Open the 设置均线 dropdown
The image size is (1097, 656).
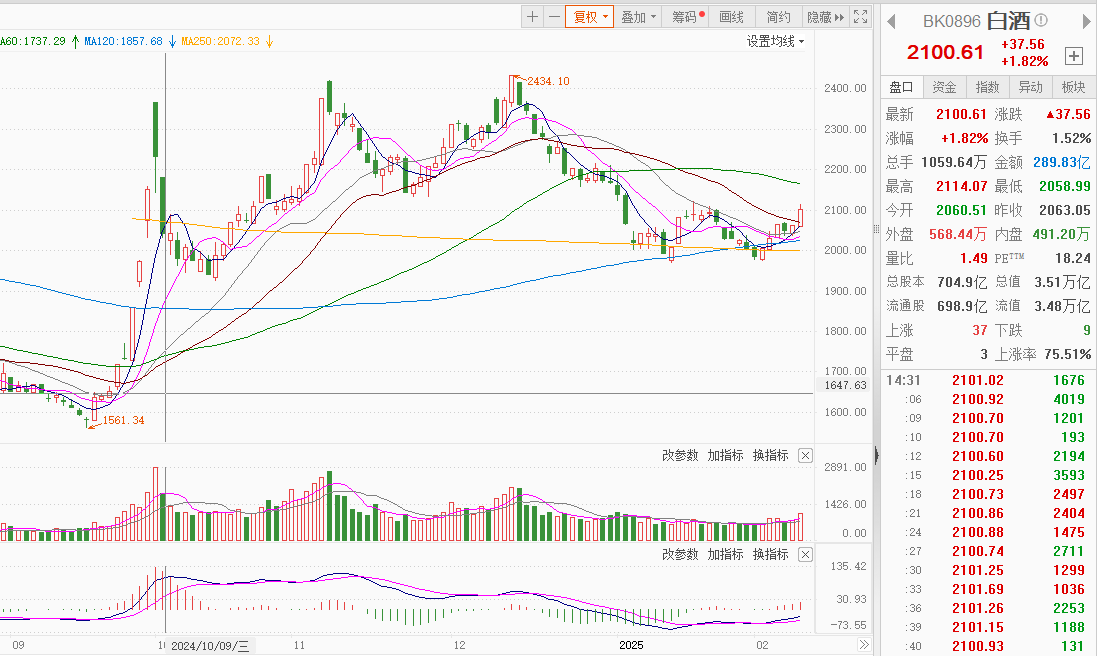pyautogui.click(x=775, y=41)
